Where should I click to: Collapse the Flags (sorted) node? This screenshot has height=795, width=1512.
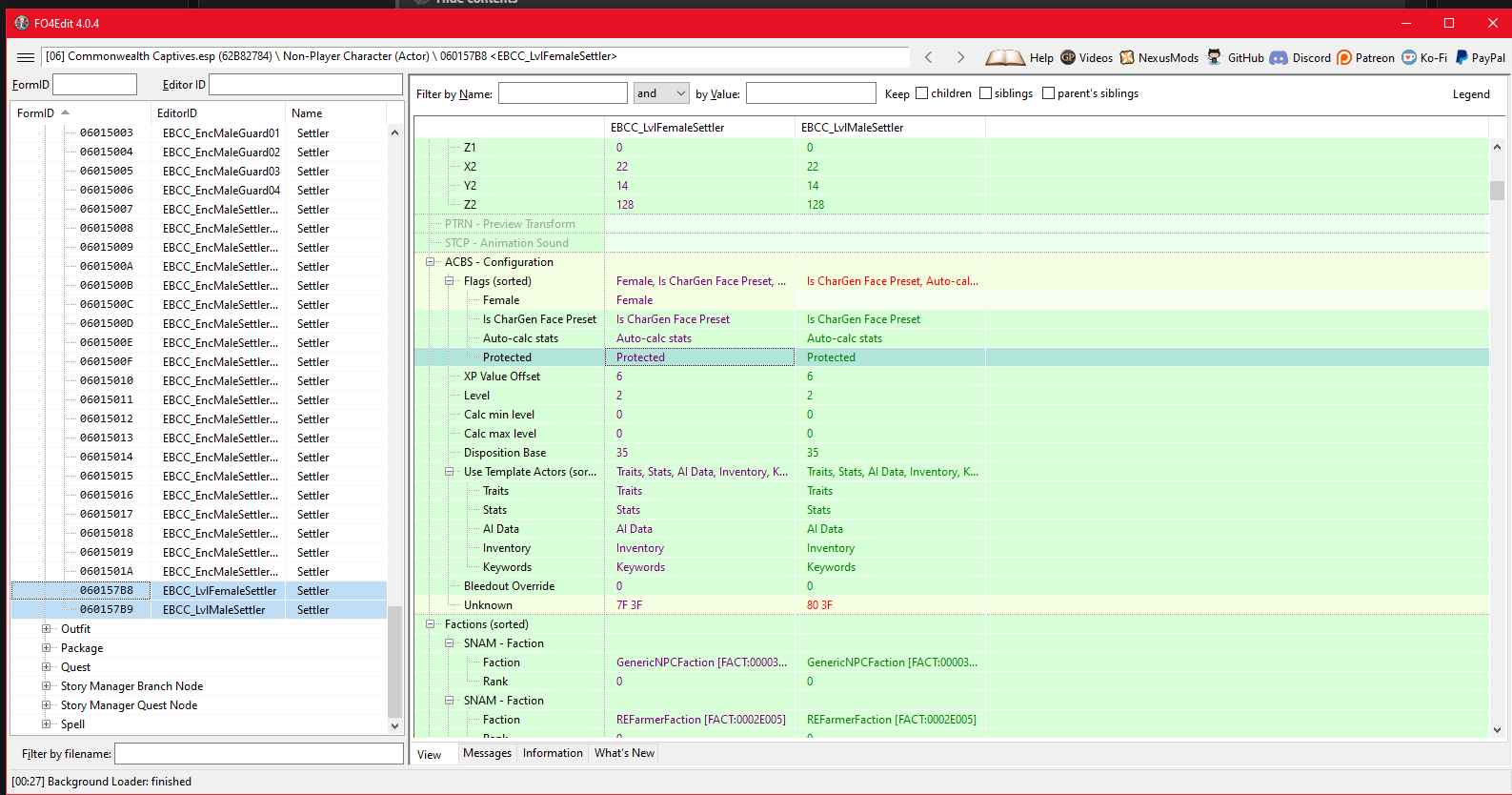[x=450, y=281]
